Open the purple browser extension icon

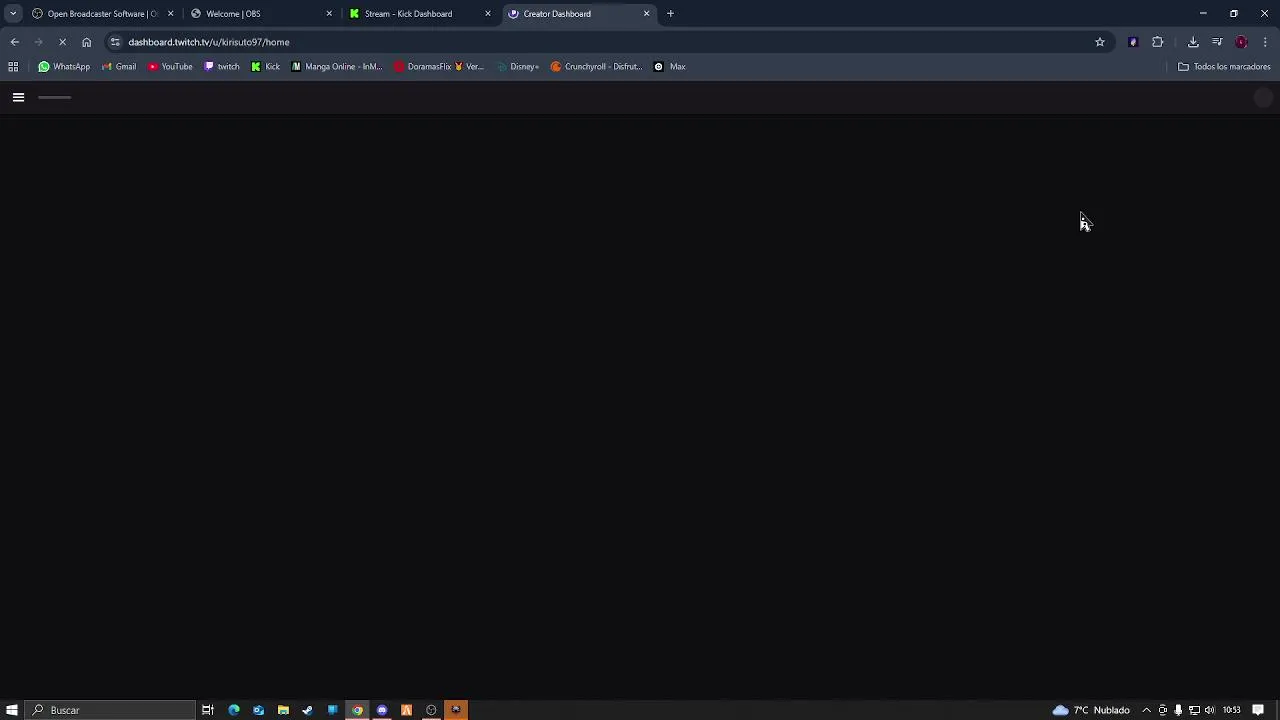[x=1133, y=42]
